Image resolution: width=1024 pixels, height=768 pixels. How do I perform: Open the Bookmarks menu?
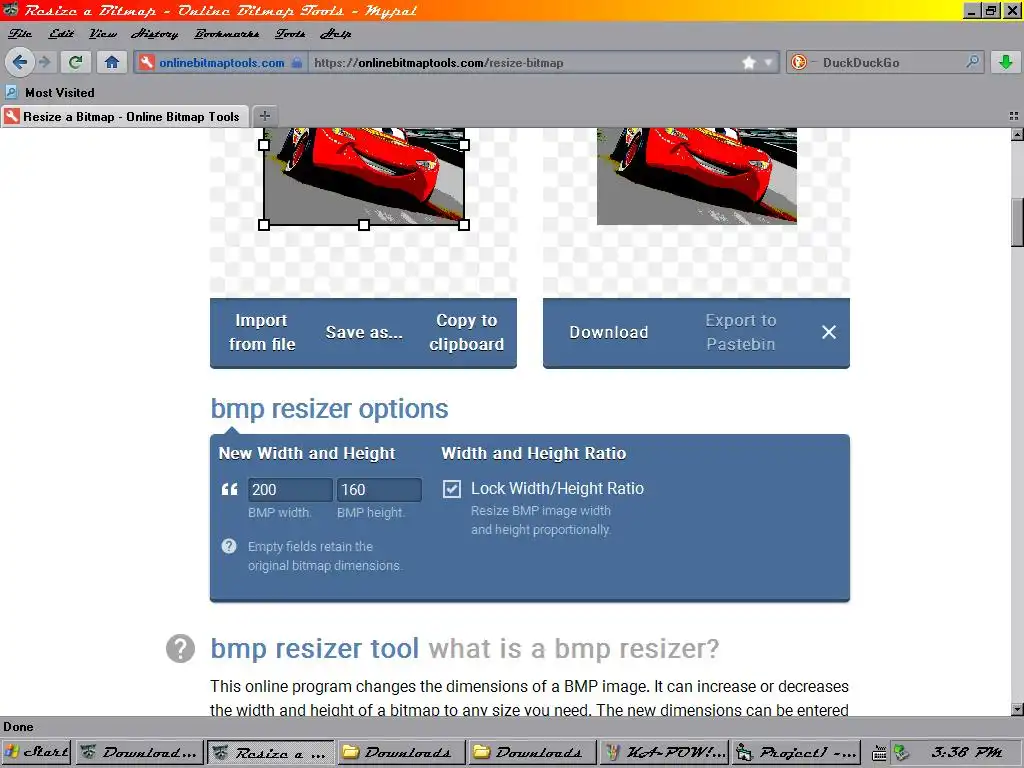(227, 33)
